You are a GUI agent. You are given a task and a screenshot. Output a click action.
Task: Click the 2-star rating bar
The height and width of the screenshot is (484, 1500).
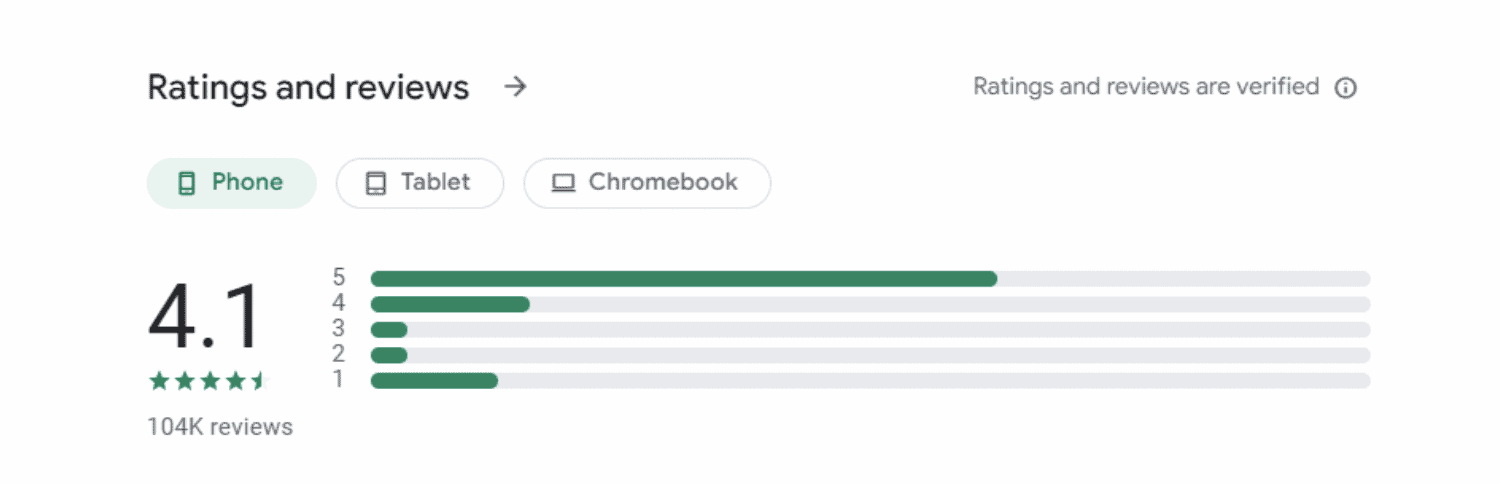[870, 355]
